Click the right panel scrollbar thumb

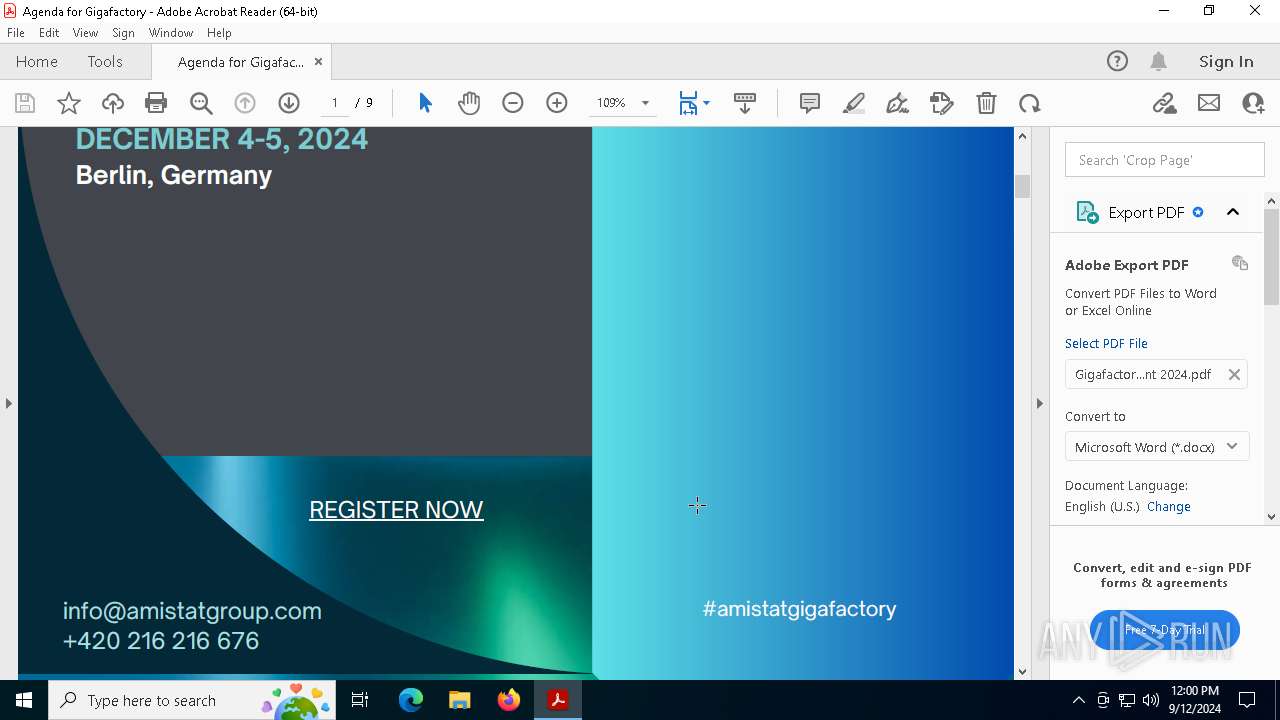click(x=1271, y=258)
